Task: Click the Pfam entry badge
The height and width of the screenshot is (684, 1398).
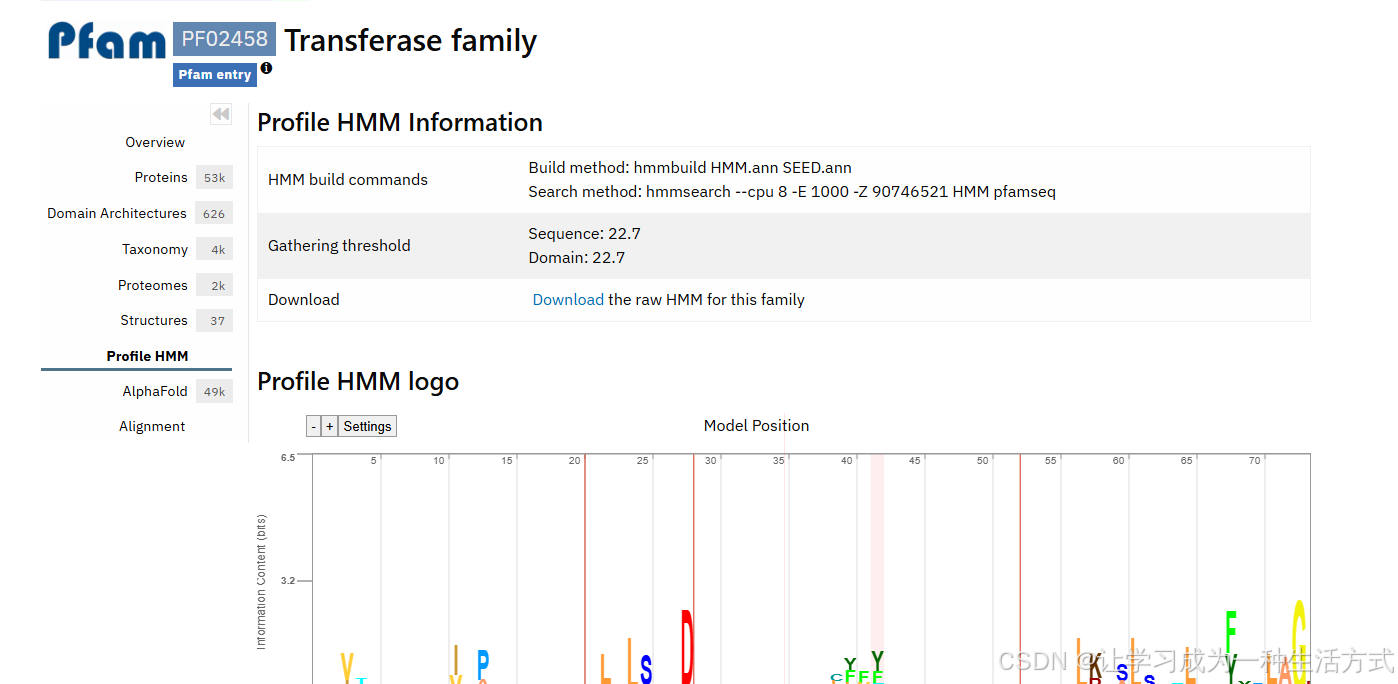Action: [215, 75]
